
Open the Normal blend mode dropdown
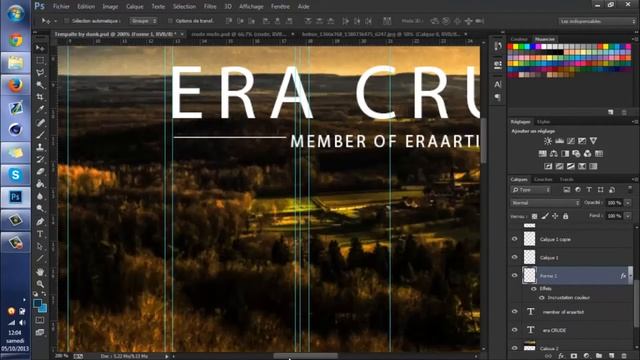545,203
